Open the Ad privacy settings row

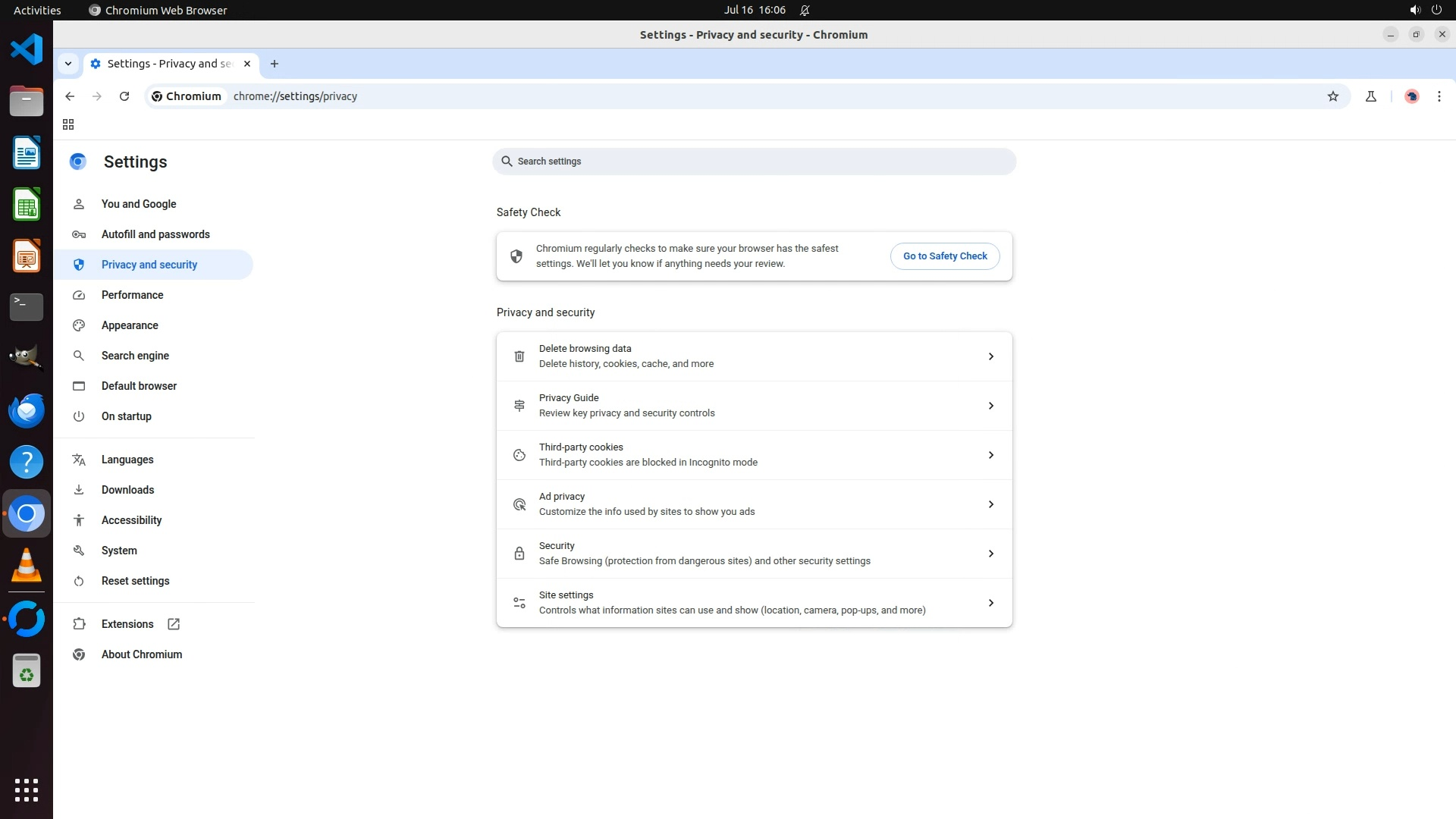[x=754, y=504]
